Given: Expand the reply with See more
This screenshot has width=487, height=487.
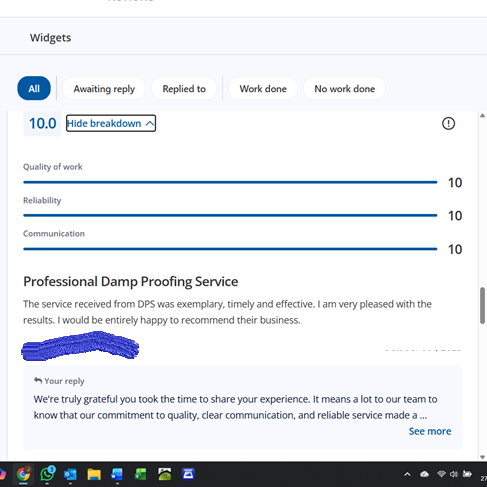Looking at the screenshot, I should (x=430, y=431).
